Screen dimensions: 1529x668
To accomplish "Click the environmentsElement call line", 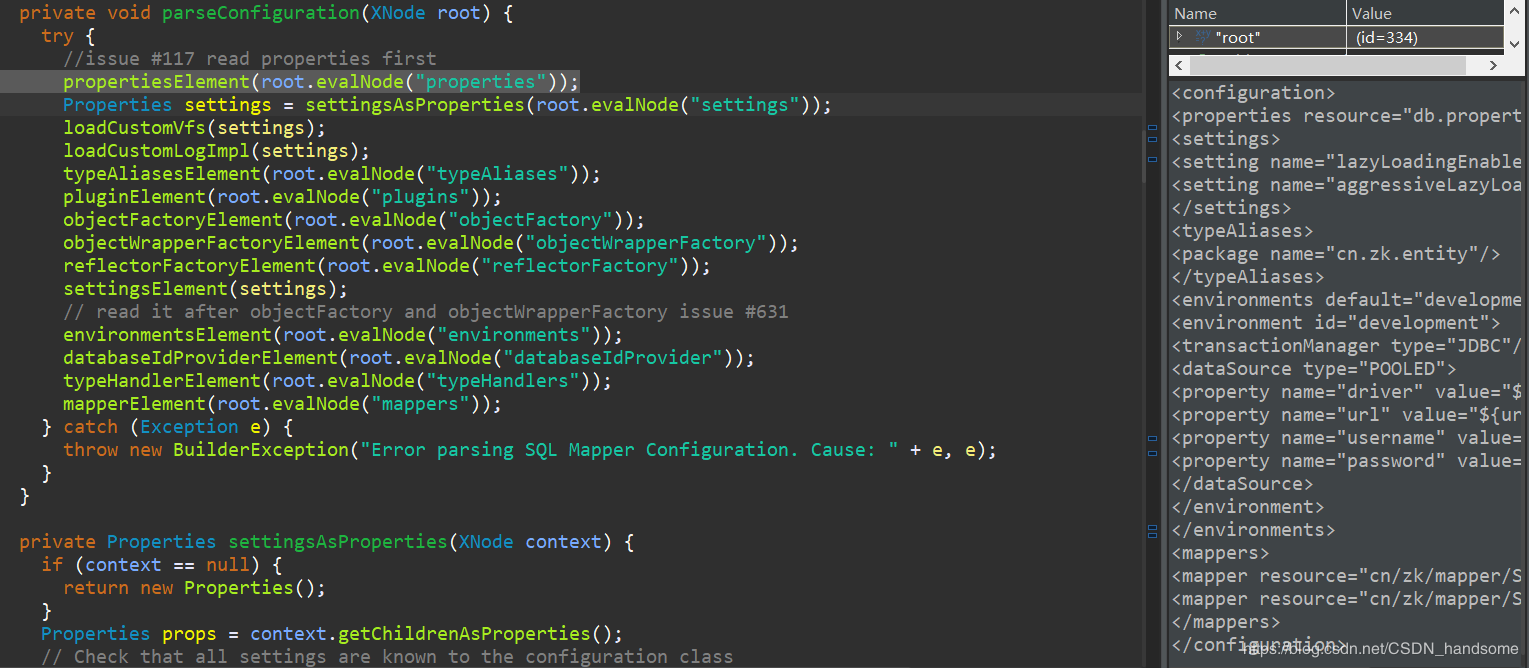I will [x=343, y=335].
